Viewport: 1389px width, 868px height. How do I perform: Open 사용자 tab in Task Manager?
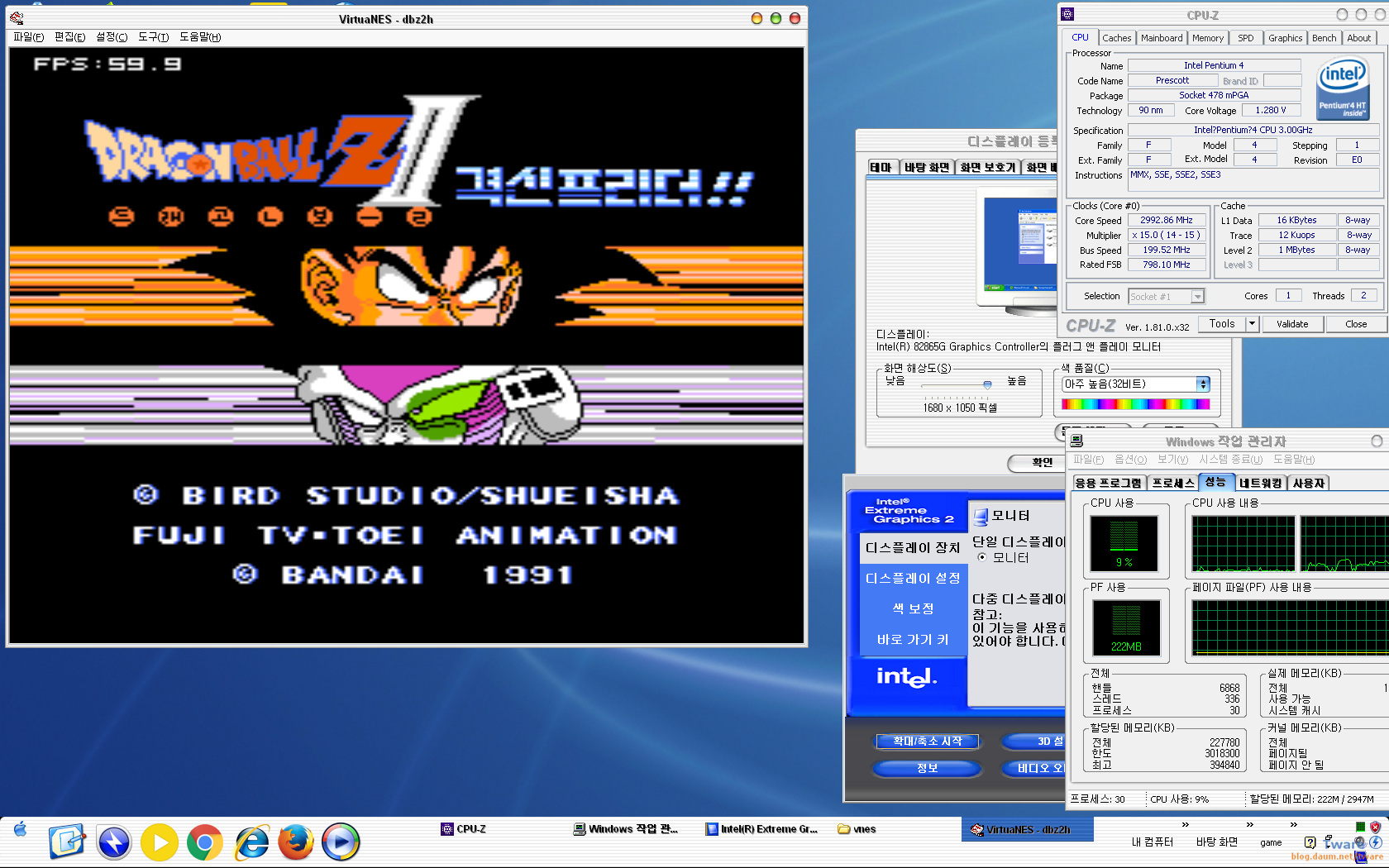pos(1309,483)
